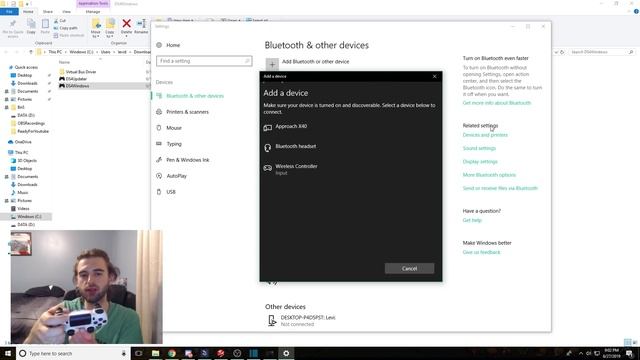The width and height of the screenshot is (640, 360).
Task: Open Sound settings link
Action: pos(479,148)
